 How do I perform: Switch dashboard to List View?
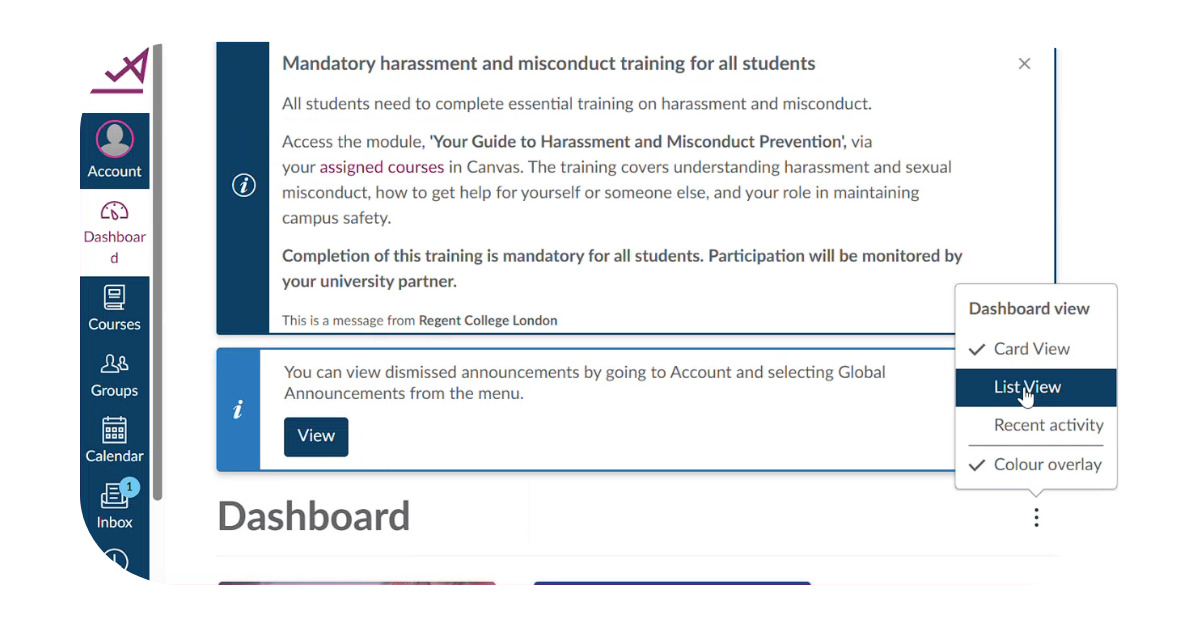coord(1036,387)
